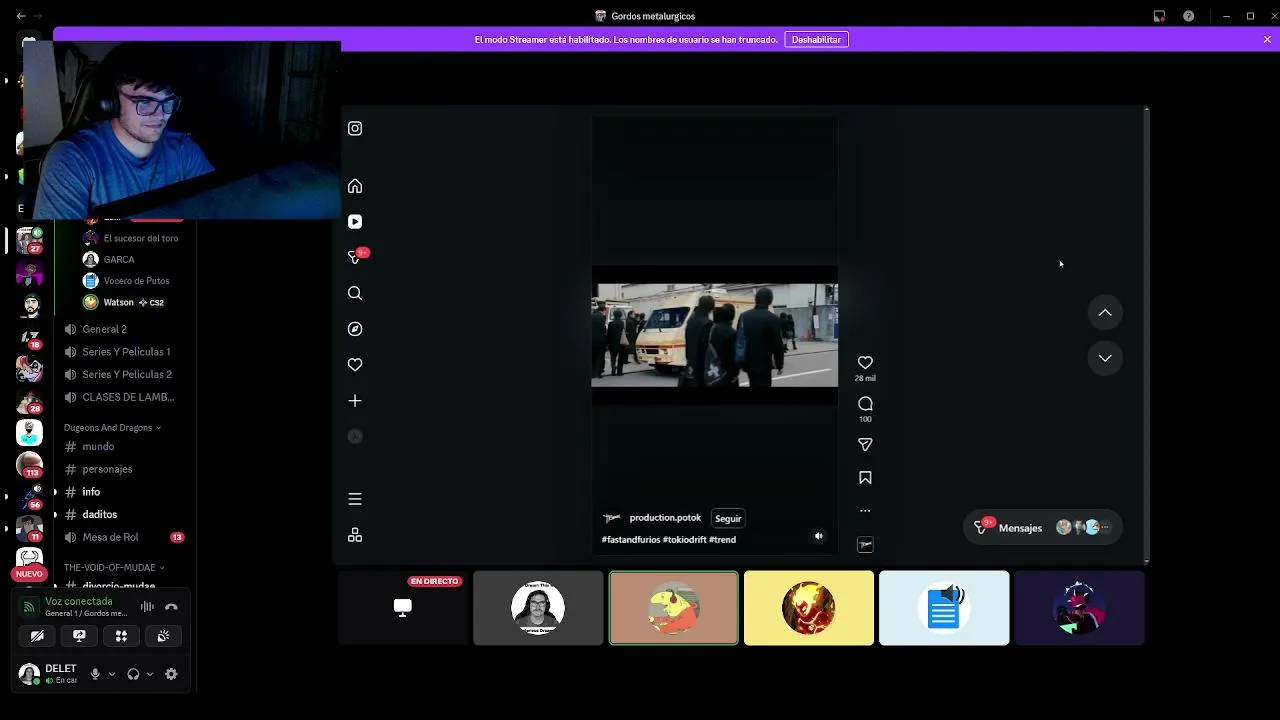Open noise suppression waveform icon
Screen dimensions: 1280x720
[147, 607]
